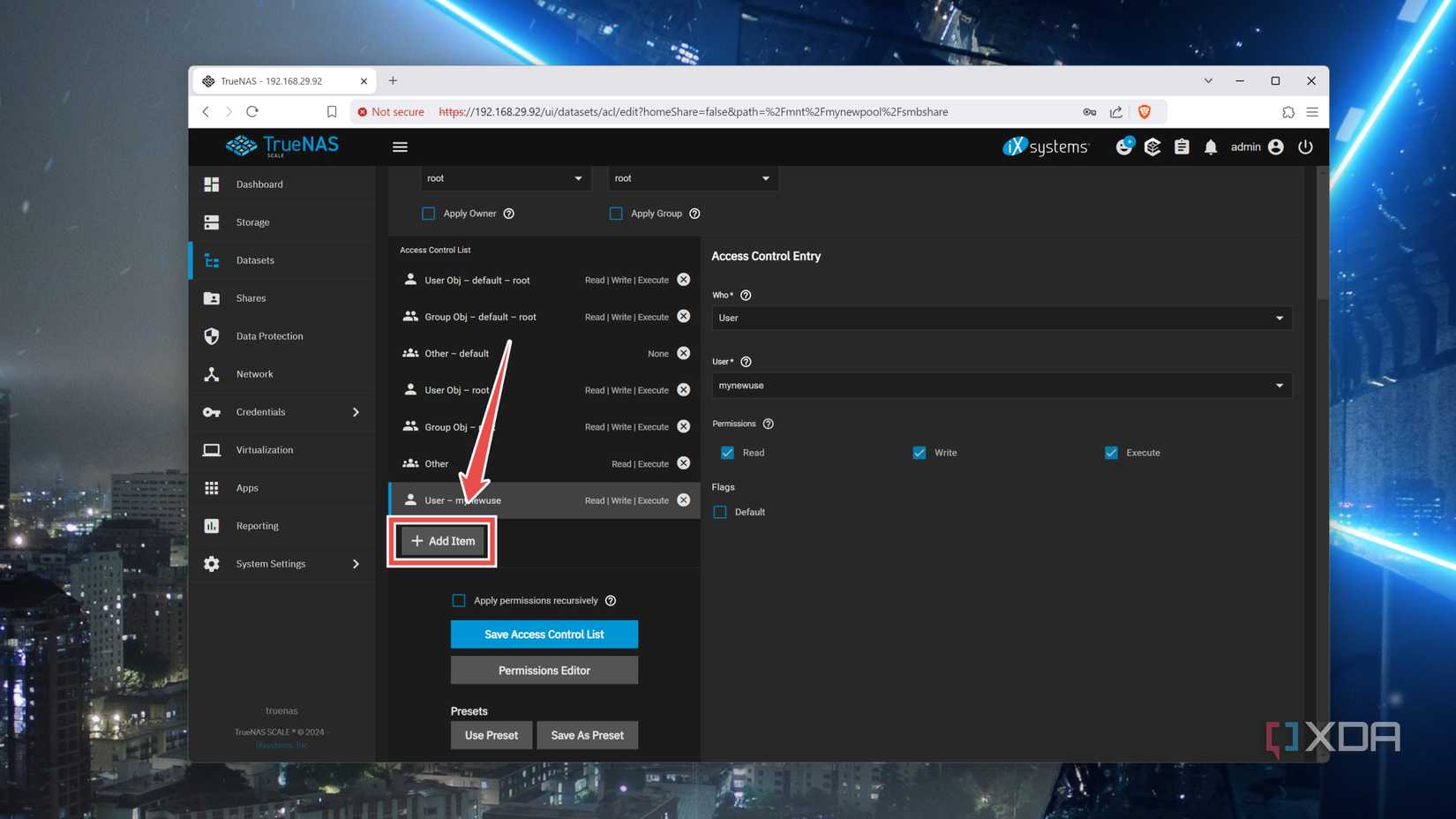Click the browser address bar URL
Viewport: 1456px width, 819px height.
(x=697, y=111)
